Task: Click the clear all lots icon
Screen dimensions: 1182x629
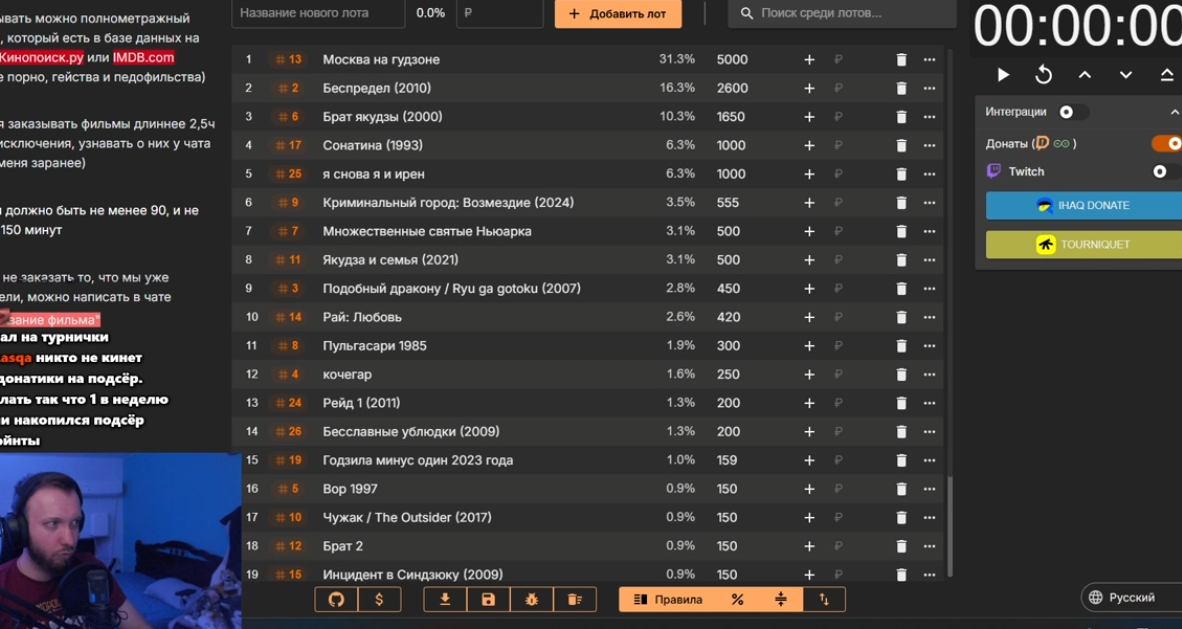Action: (574, 599)
